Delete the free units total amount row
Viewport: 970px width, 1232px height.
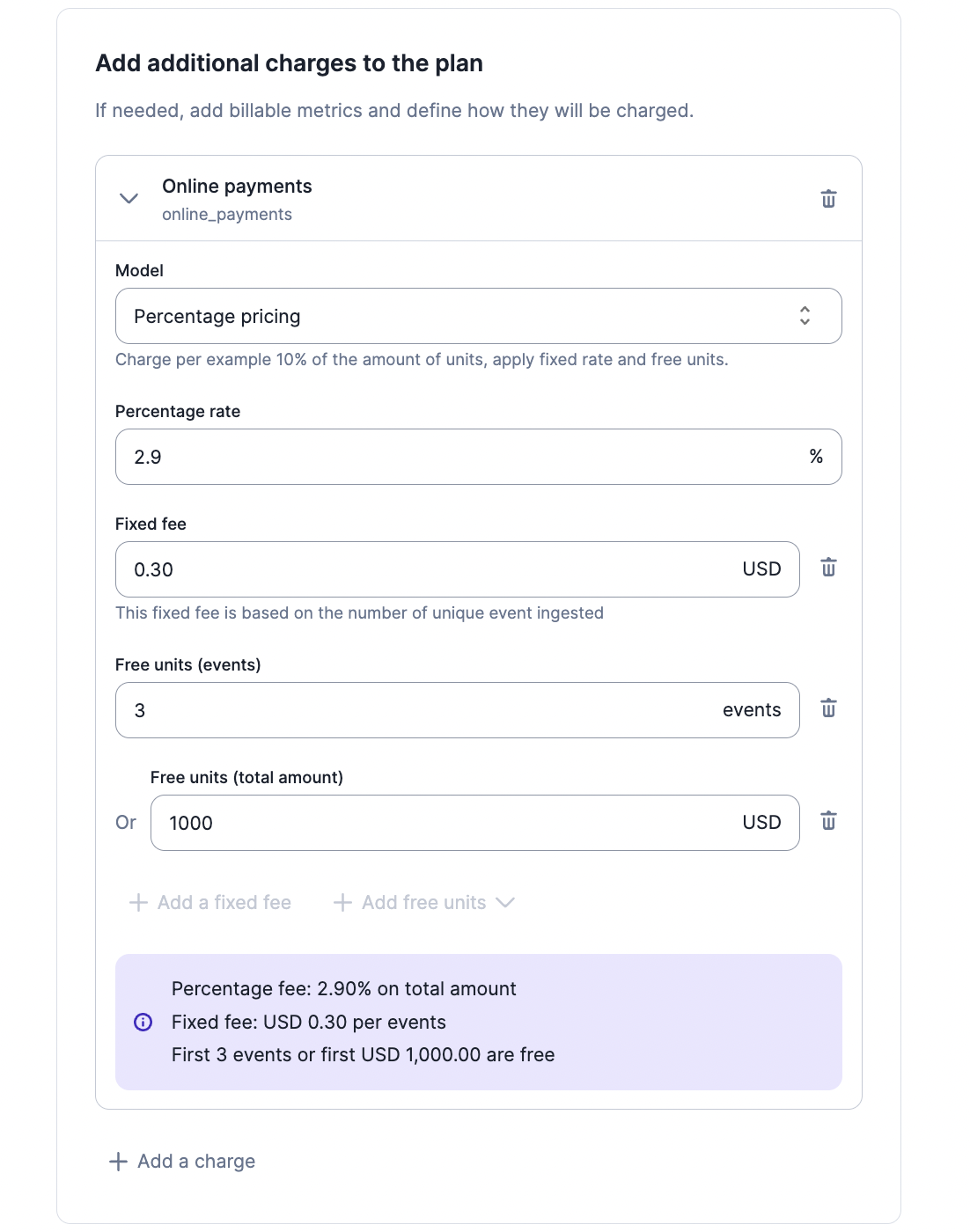click(828, 821)
